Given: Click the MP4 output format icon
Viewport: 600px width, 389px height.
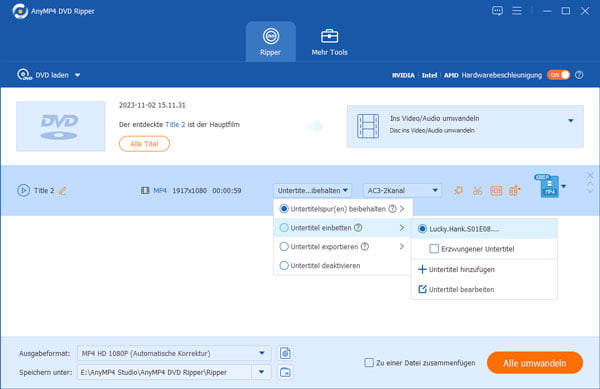Looking at the screenshot, I should (x=549, y=186).
